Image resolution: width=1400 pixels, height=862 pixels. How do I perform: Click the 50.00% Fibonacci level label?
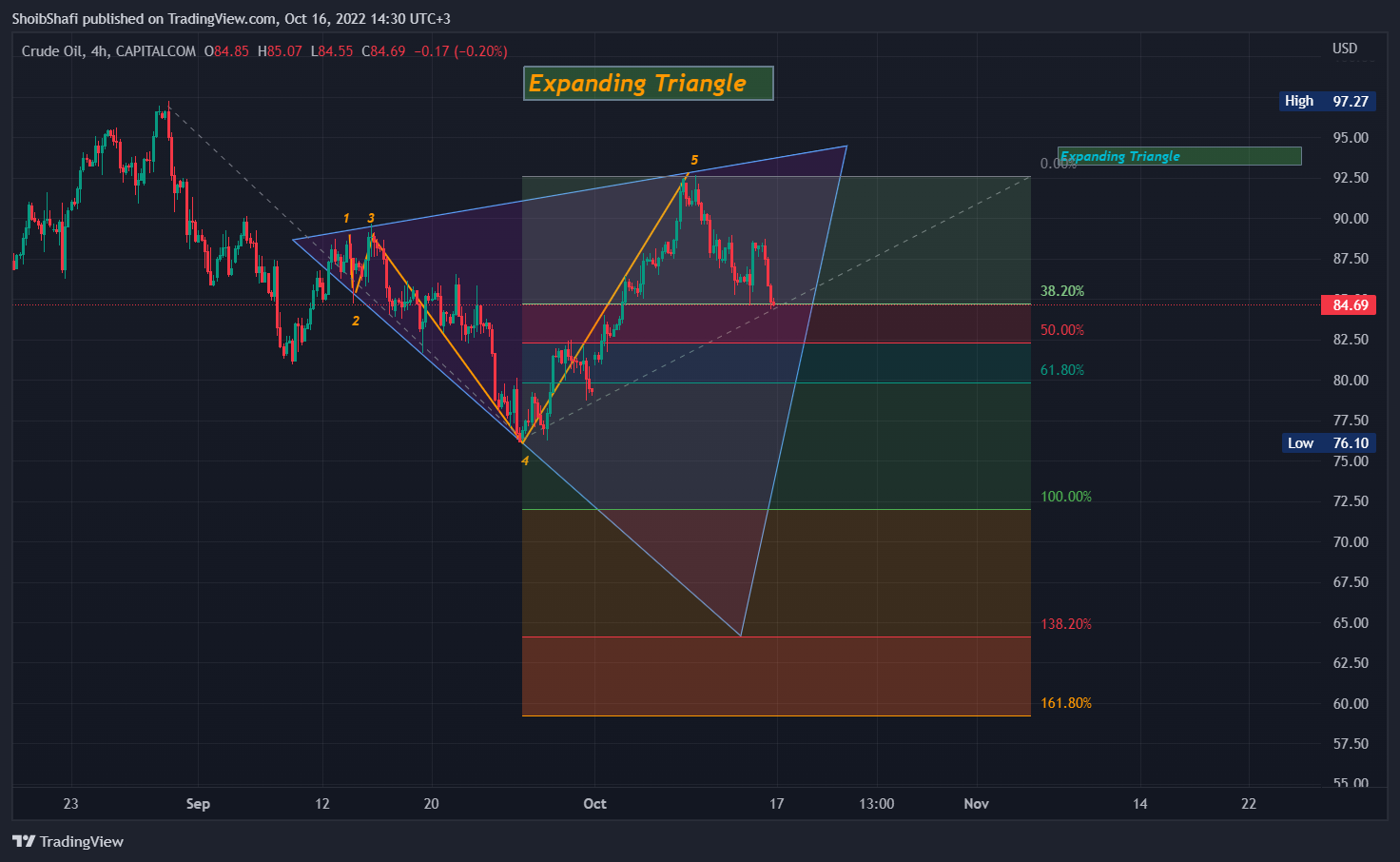click(1062, 330)
